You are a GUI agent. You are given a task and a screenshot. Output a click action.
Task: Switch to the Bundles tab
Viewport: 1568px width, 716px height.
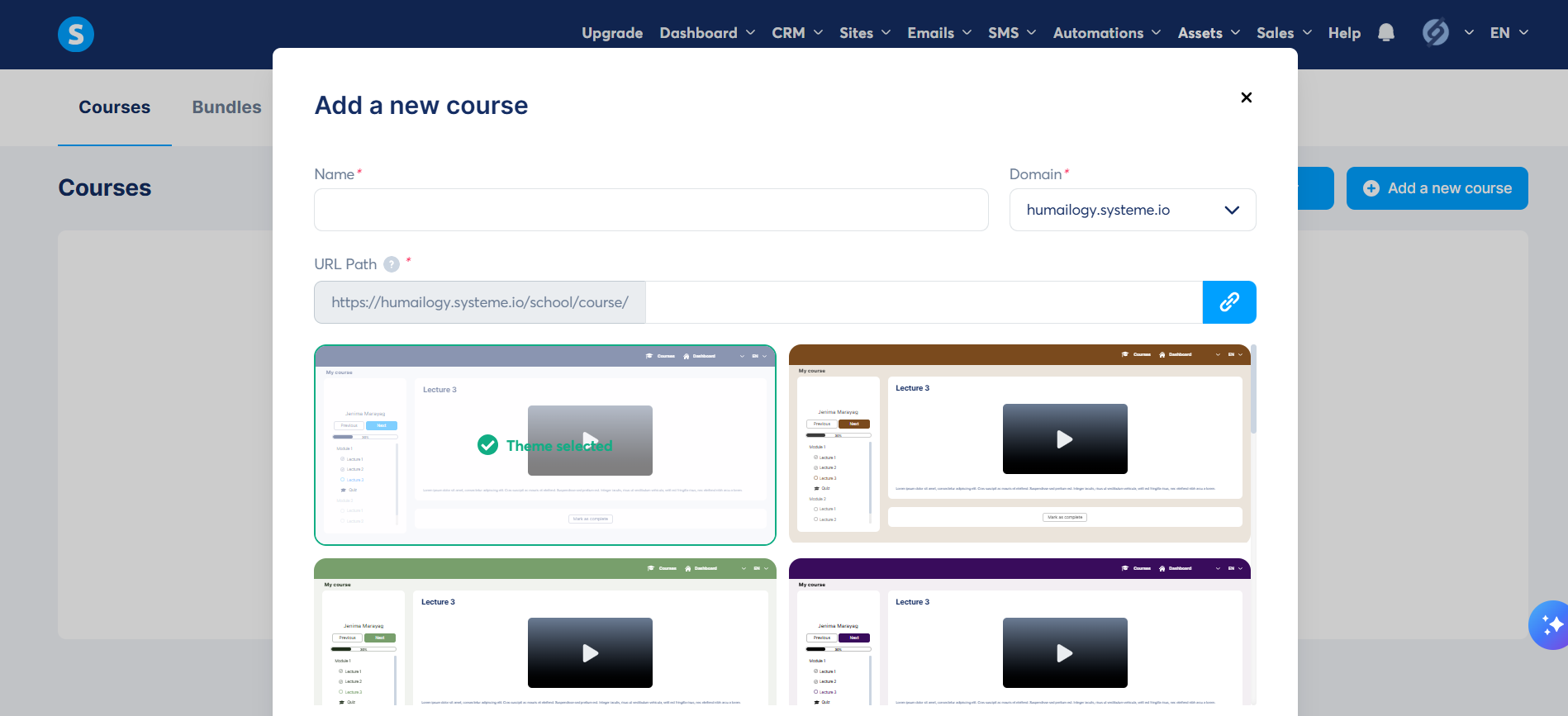click(226, 107)
